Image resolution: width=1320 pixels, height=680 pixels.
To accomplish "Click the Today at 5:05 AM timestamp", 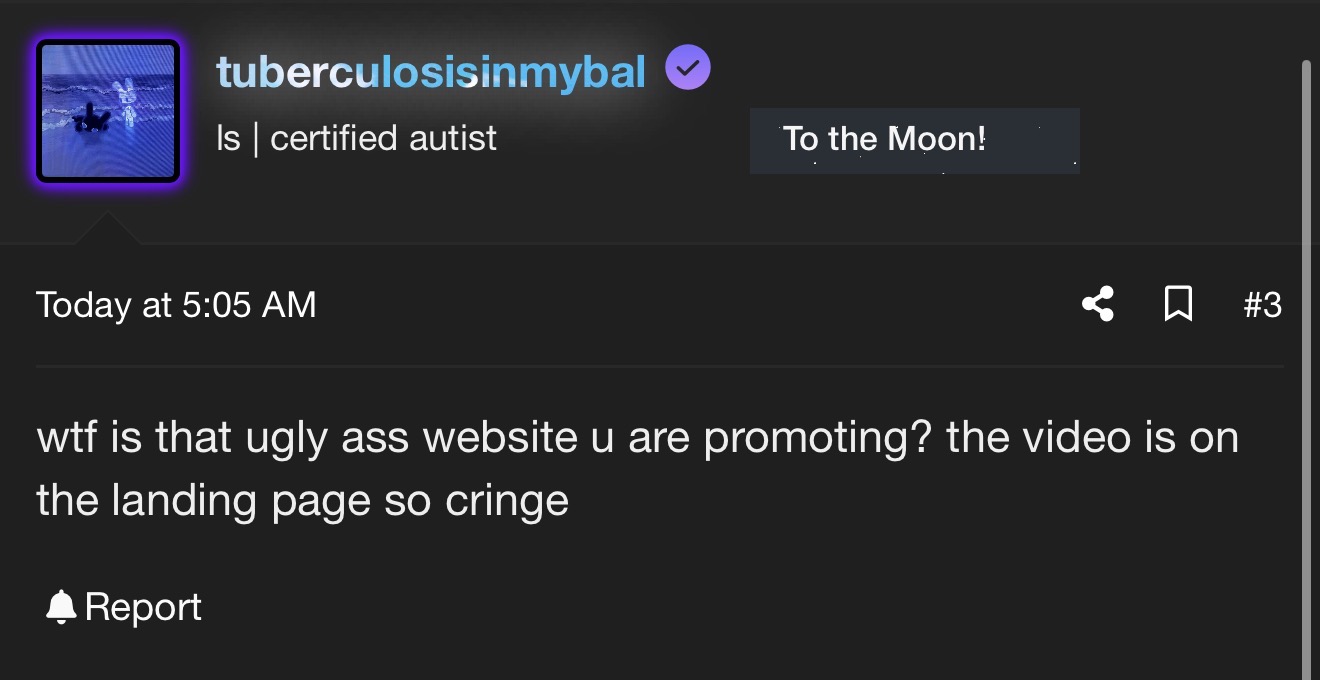I will [176, 304].
